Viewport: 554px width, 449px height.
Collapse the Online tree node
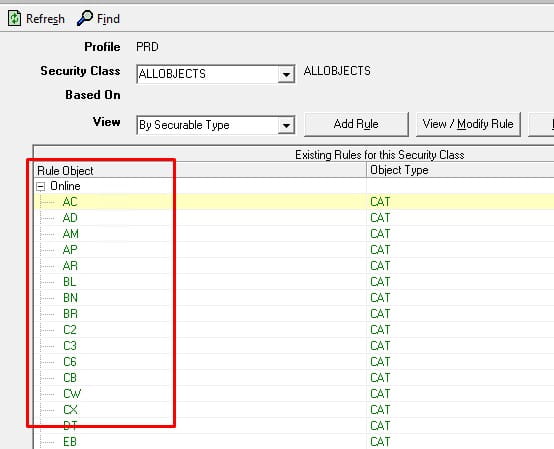pos(41,186)
